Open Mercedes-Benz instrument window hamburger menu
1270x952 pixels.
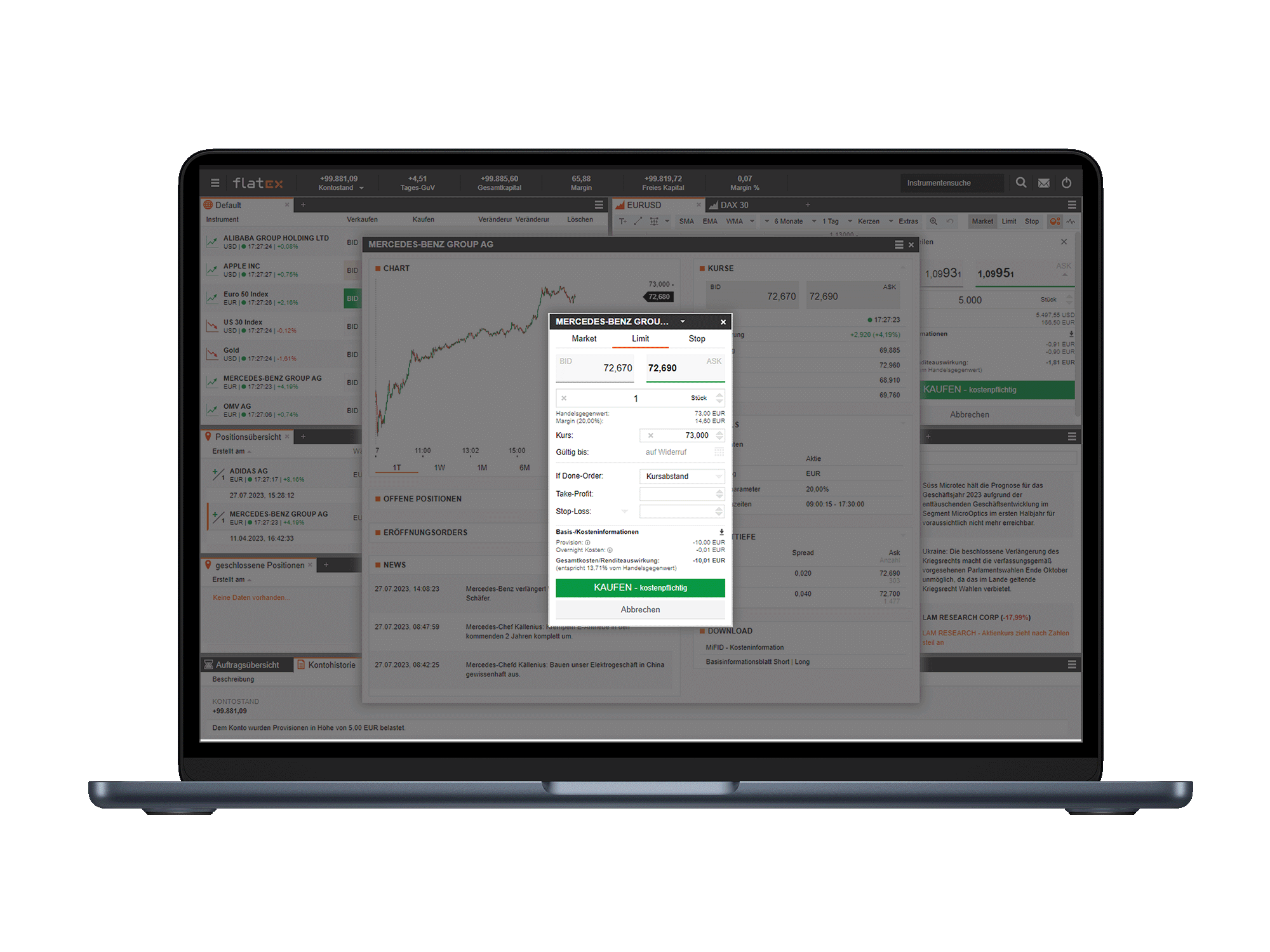tap(899, 245)
